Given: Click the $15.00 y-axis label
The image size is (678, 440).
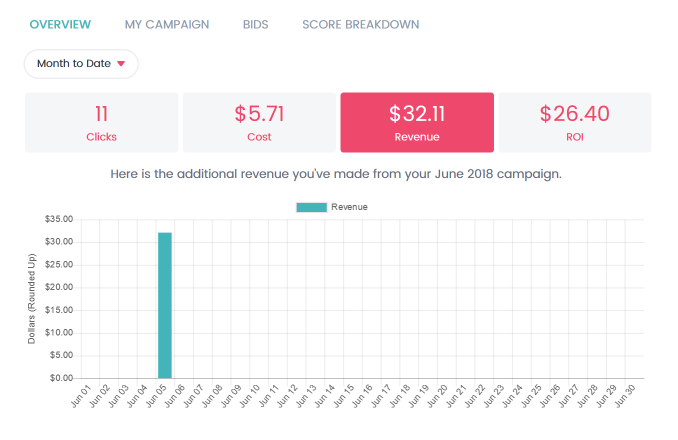Looking at the screenshot, I should pos(59,310).
